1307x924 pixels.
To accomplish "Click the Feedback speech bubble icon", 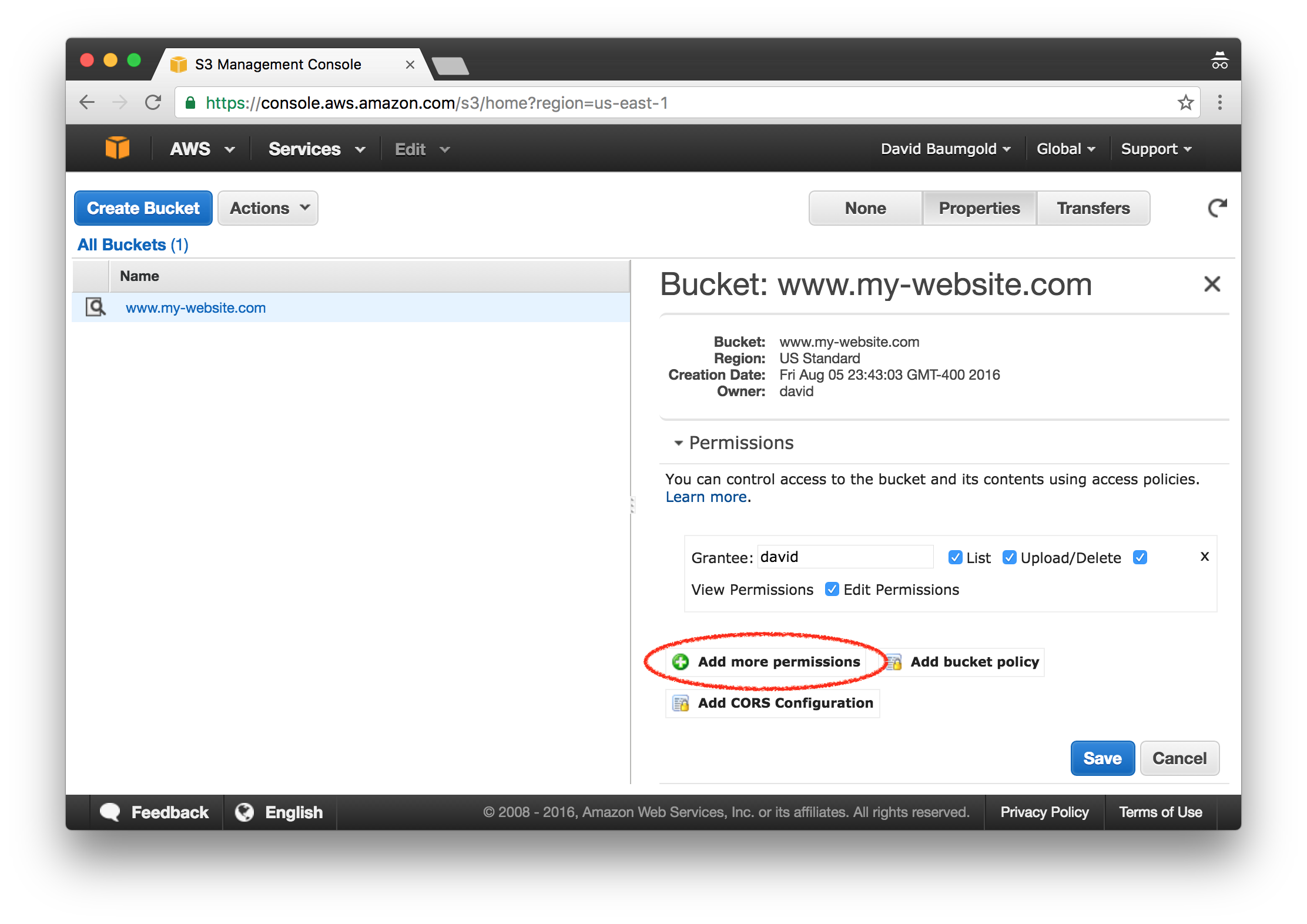I will point(110,812).
